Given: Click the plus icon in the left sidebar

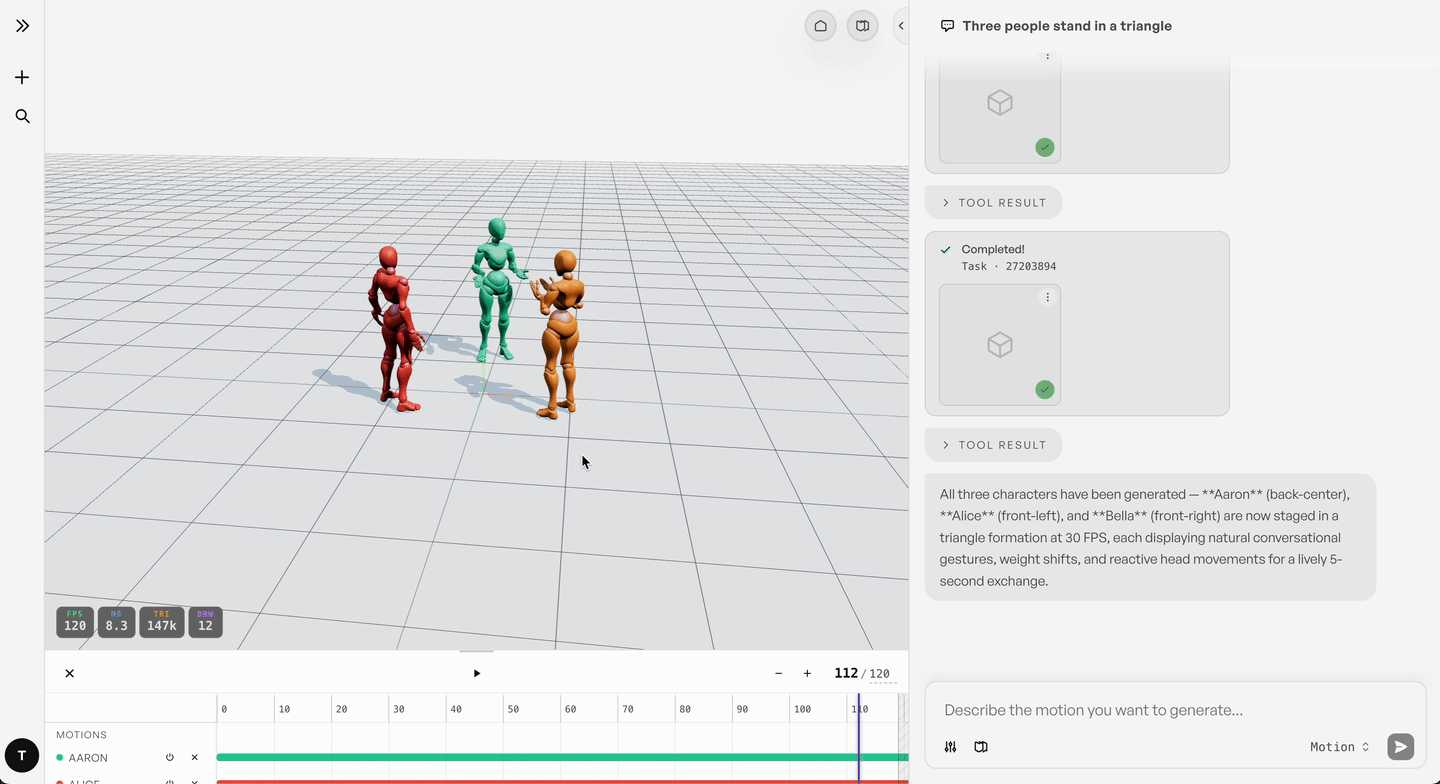Looking at the screenshot, I should 22,77.
